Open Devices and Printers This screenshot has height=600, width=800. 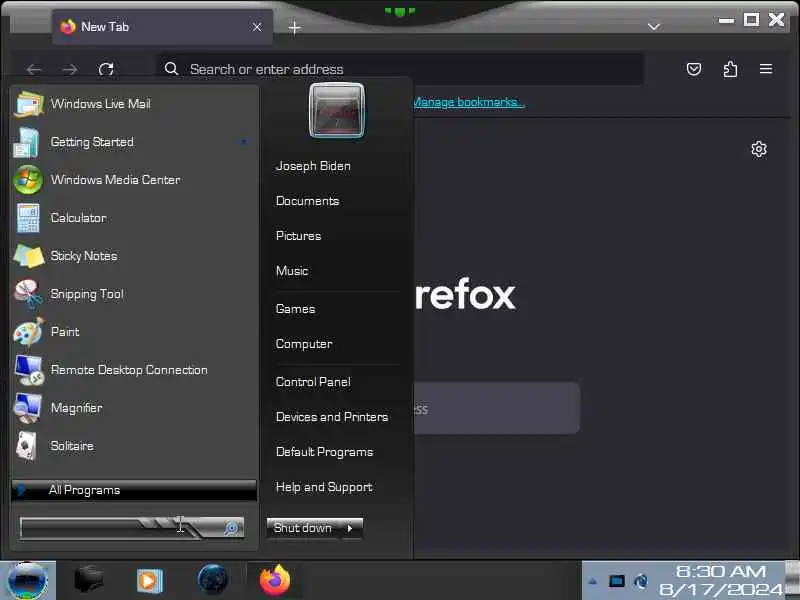(332, 417)
